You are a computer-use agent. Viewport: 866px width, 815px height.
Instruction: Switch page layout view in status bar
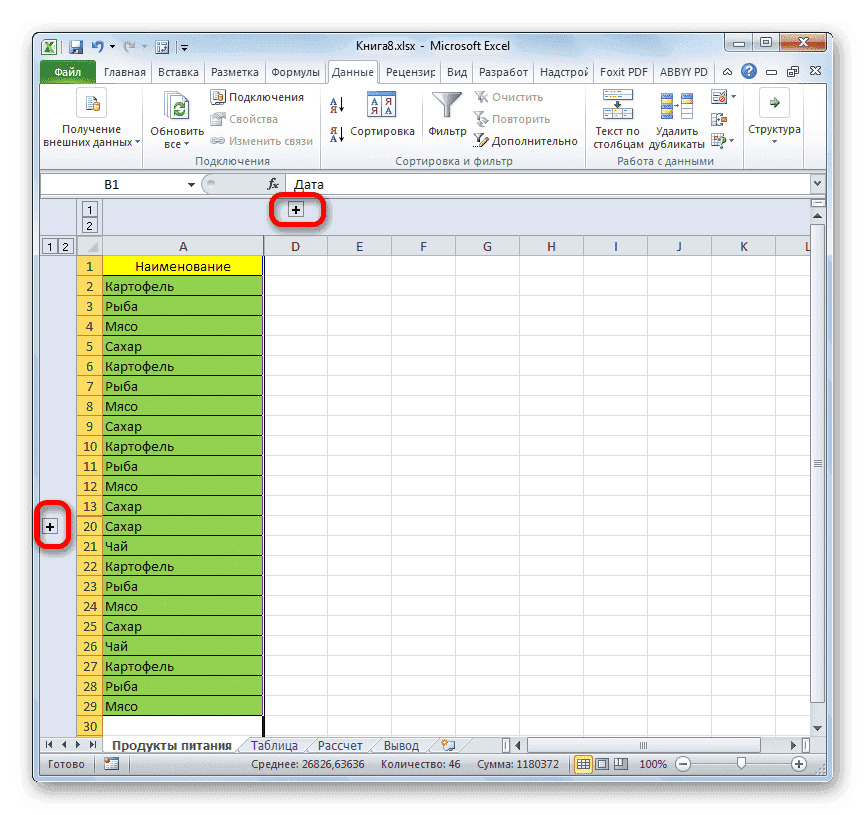click(601, 764)
